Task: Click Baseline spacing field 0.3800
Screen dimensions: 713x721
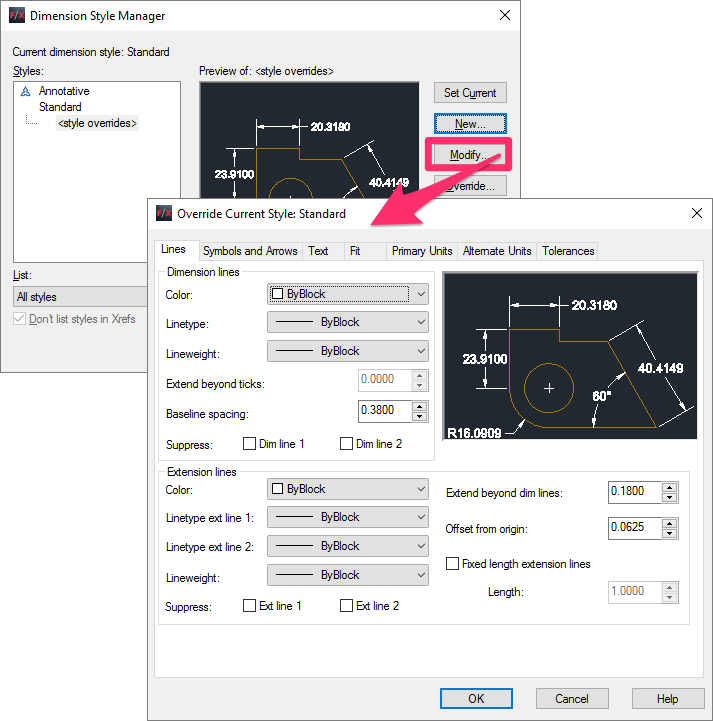Action: click(x=385, y=411)
